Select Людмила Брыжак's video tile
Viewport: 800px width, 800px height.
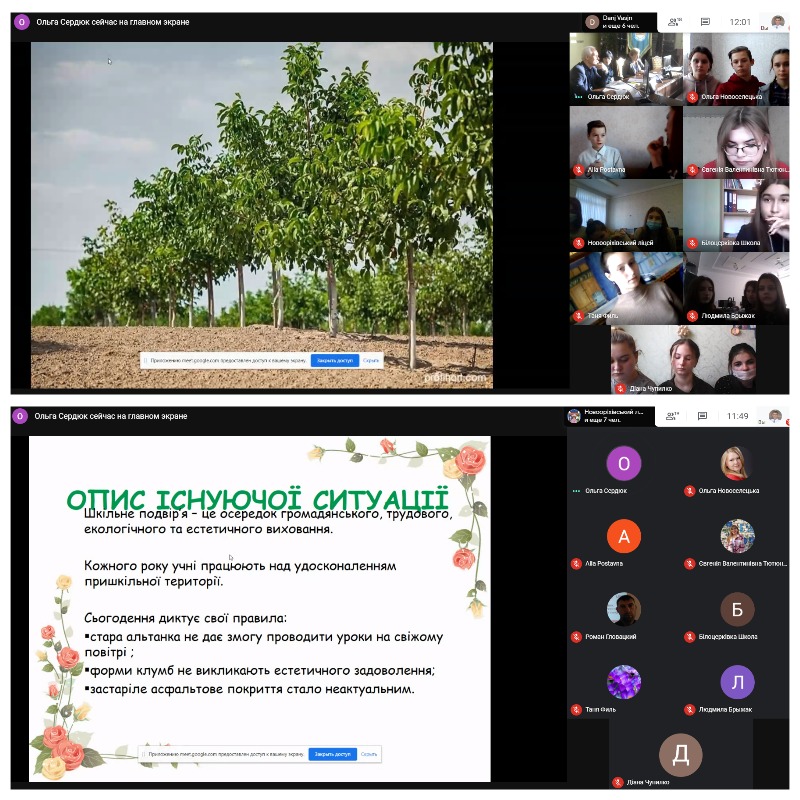[736, 288]
